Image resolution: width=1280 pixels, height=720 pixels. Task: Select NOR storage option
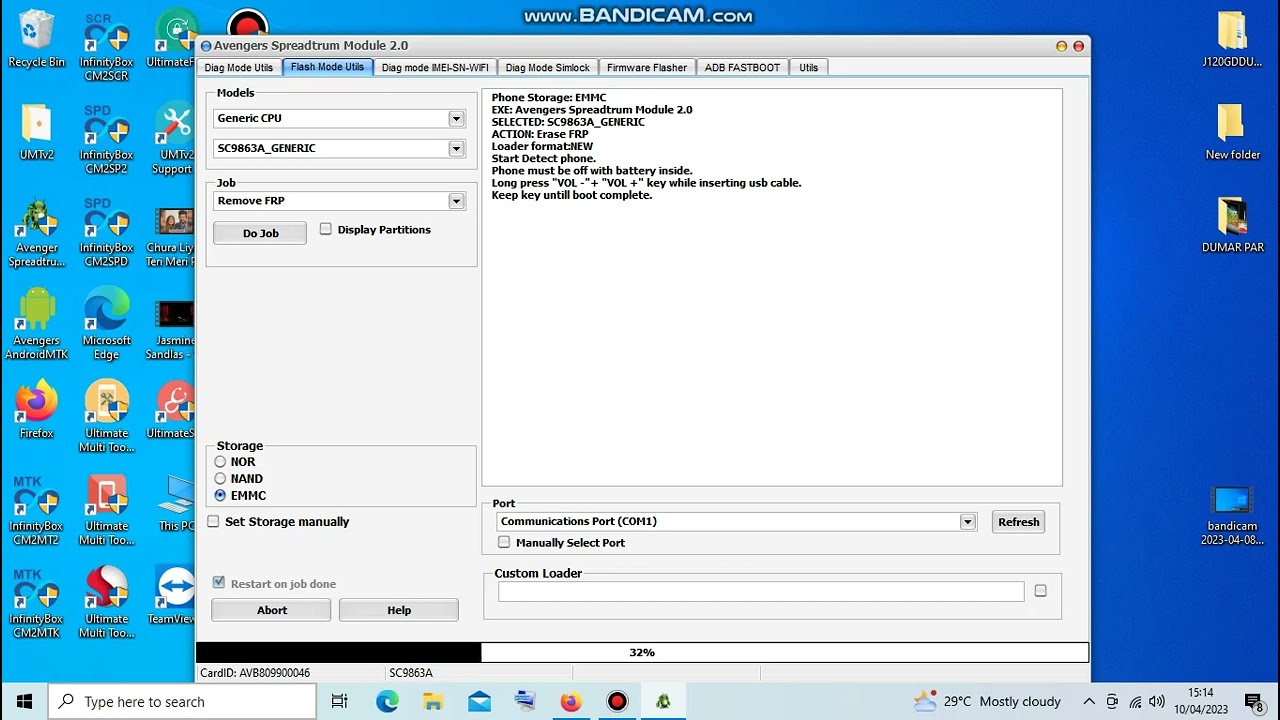pos(220,462)
